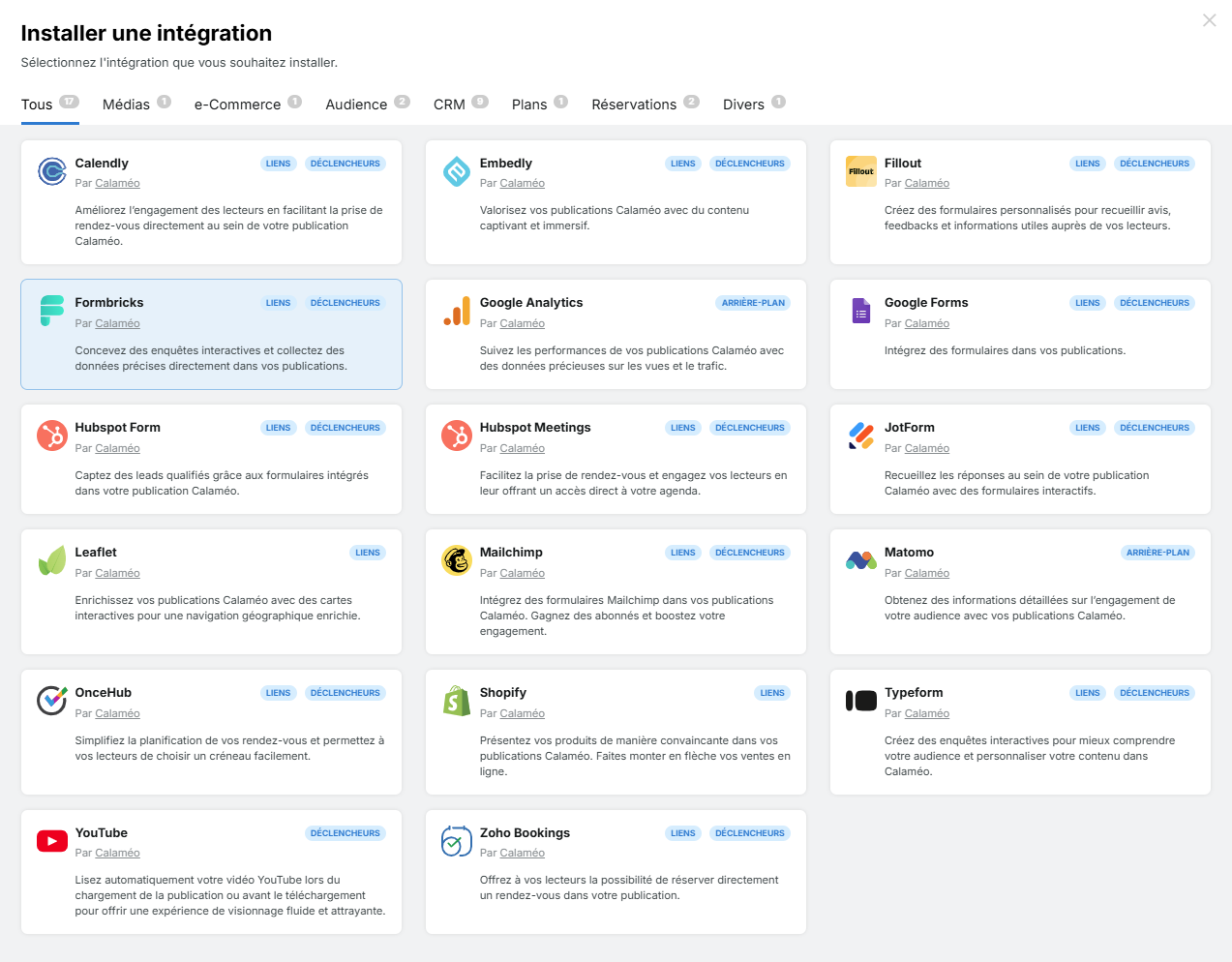
Task: Open Calaméo link under Google Analytics
Action: [x=523, y=323]
